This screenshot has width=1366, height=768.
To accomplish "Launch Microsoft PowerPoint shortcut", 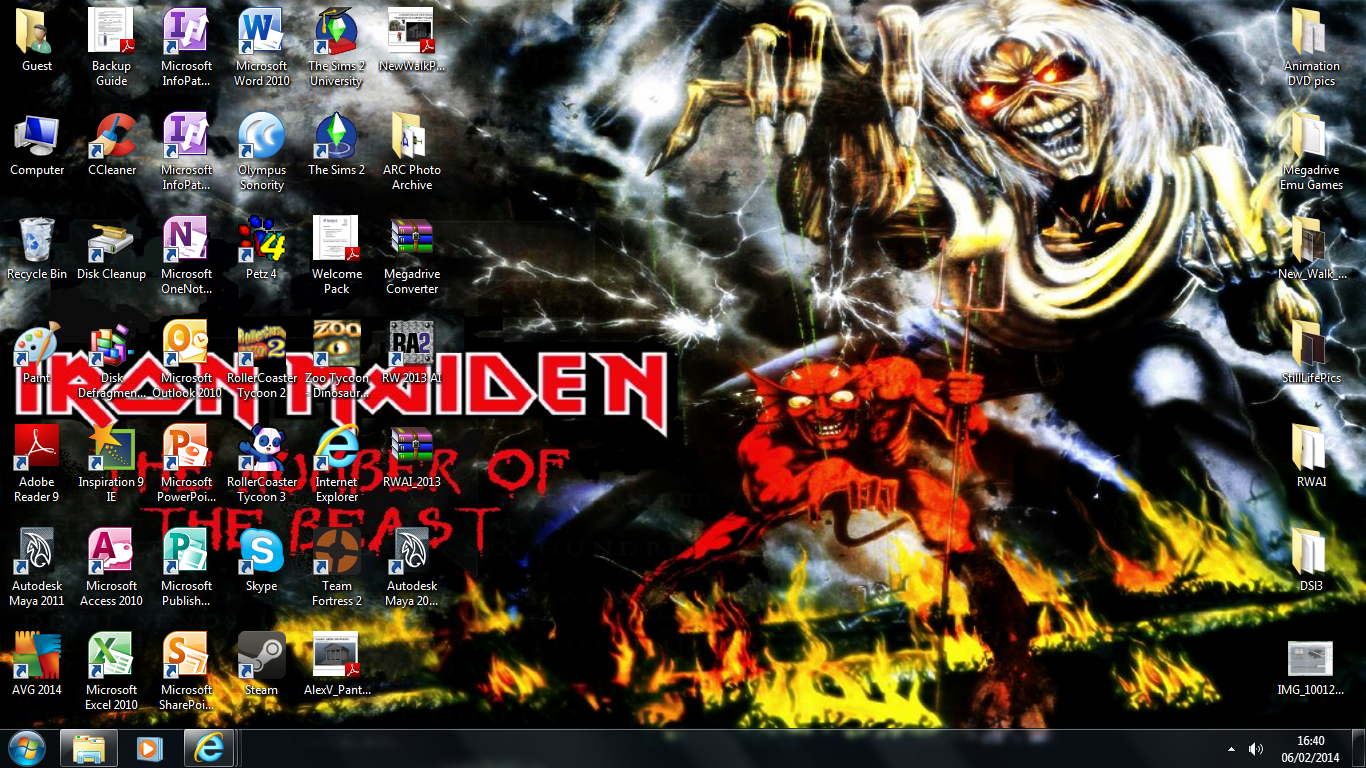I will pos(187,465).
